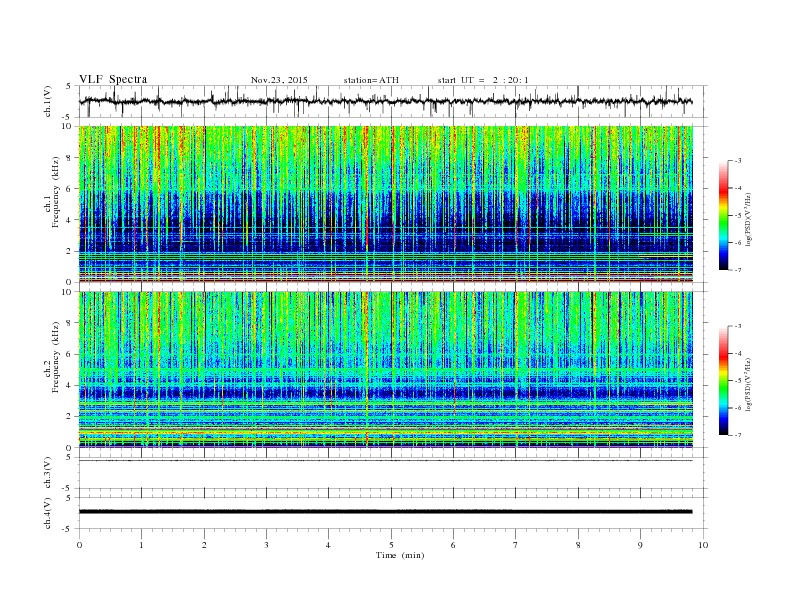Click the ch.1 voltage waveform trace
Image resolution: width=792 pixels, height=612 pixels.
click(x=385, y=101)
